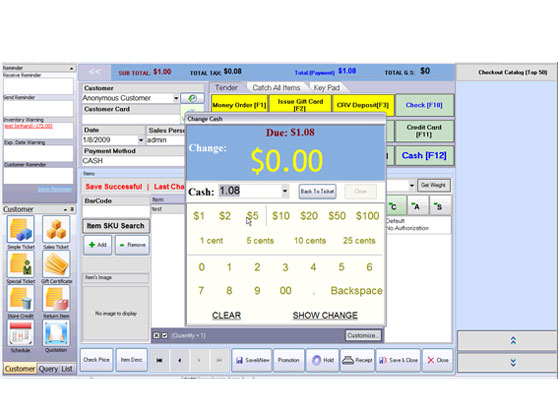Screen dimensions: 558x400
Task: Open the Simple Ticket icon
Action: coord(21,229)
